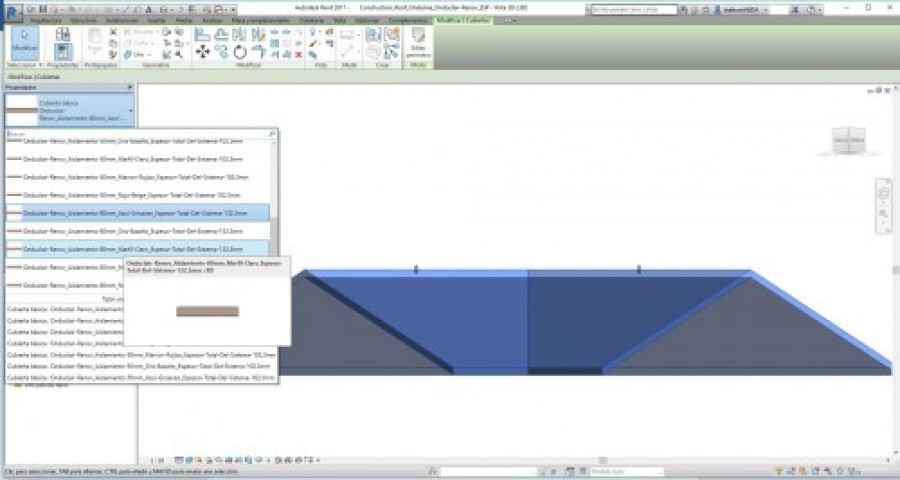
Task: Open the steering wheel on navigation bar
Action: [883, 193]
